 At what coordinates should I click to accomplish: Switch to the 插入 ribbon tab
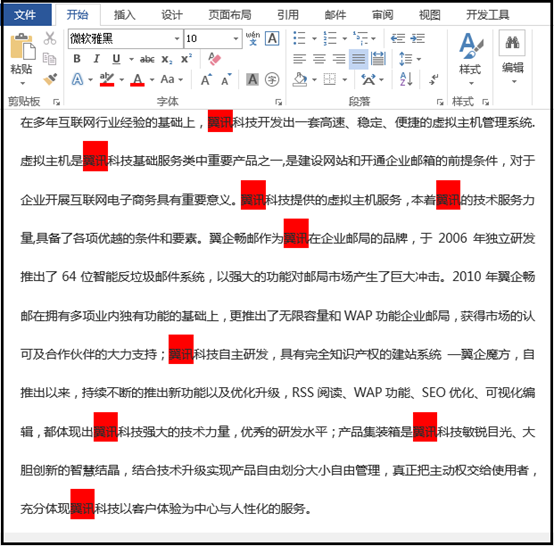click(x=124, y=15)
